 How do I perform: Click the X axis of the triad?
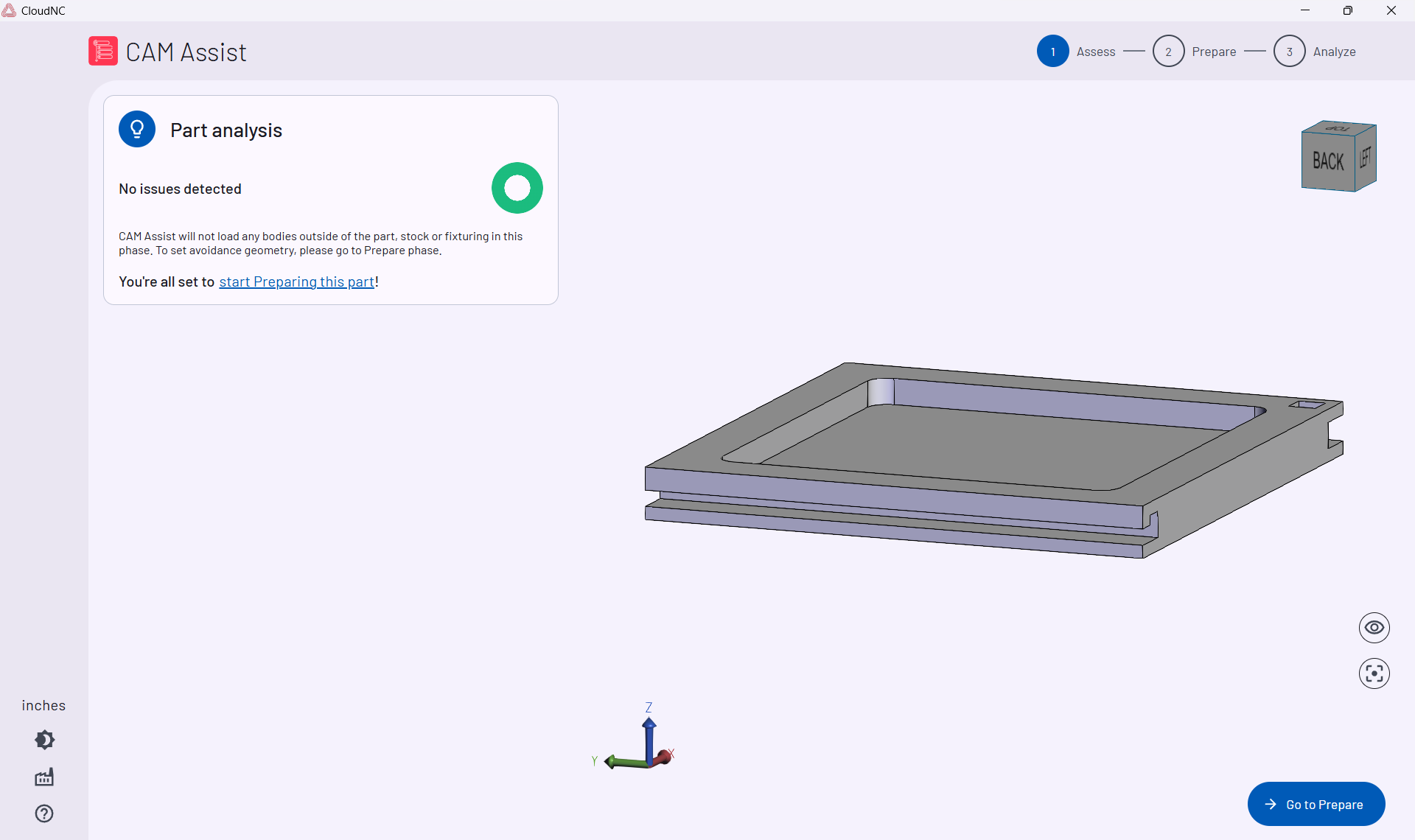tap(665, 756)
